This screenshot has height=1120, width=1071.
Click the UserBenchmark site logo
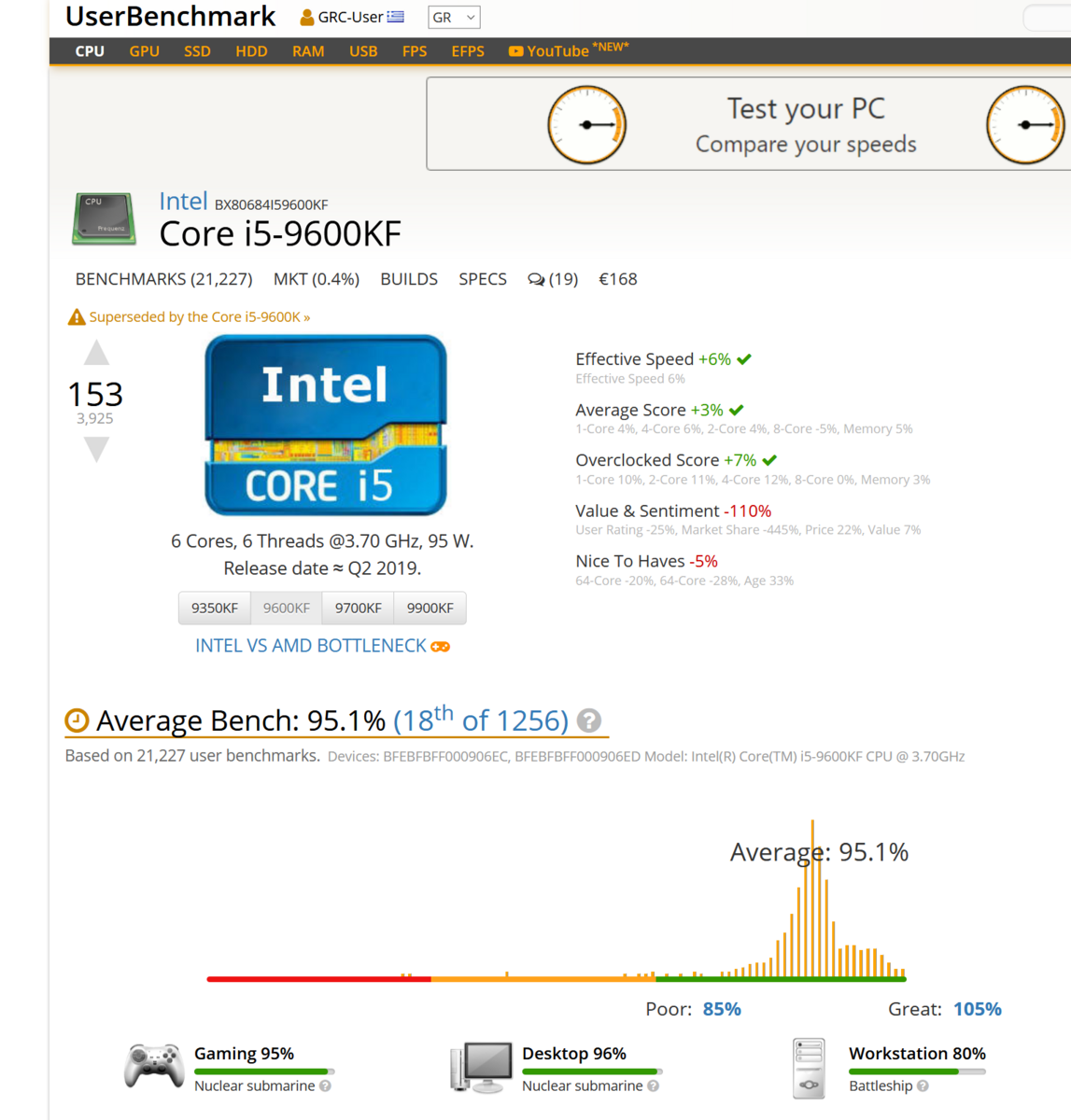tap(170, 16)
